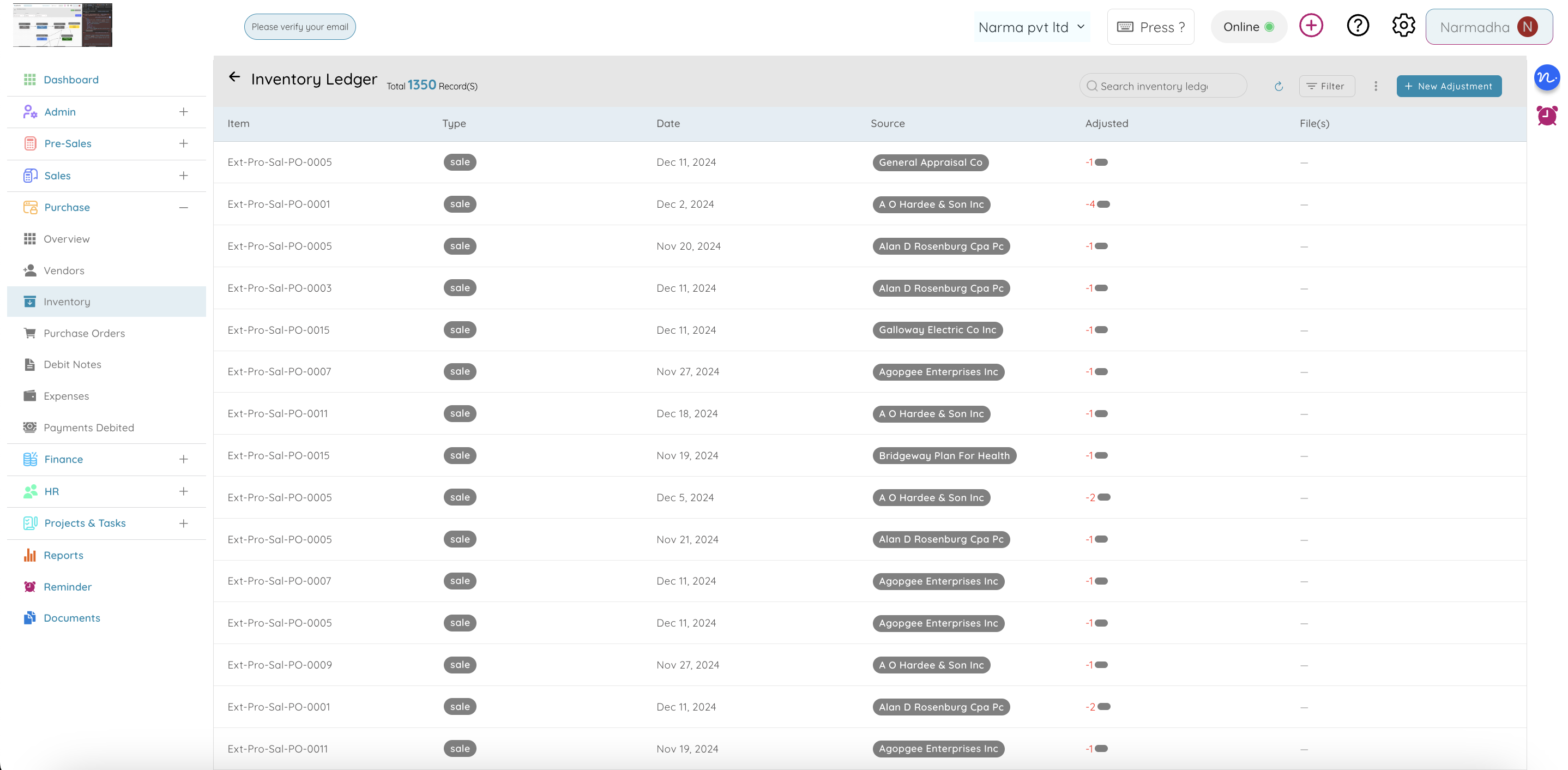The height and width of the screenshot is (770, 1568).
Task: Open the Narma pvt ltd company dropdown
Action: click(1032, 27)
